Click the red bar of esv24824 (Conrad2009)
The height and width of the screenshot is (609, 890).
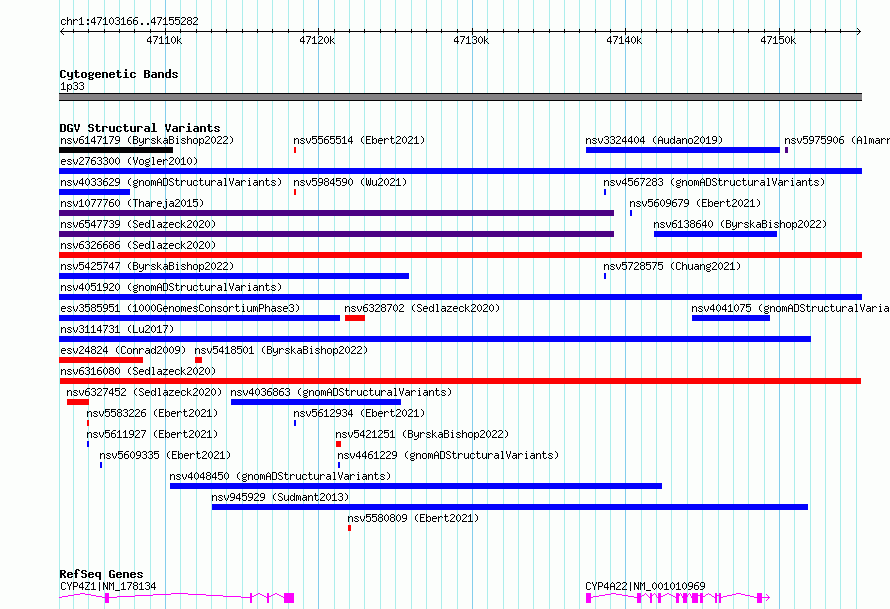click(101, 360)
